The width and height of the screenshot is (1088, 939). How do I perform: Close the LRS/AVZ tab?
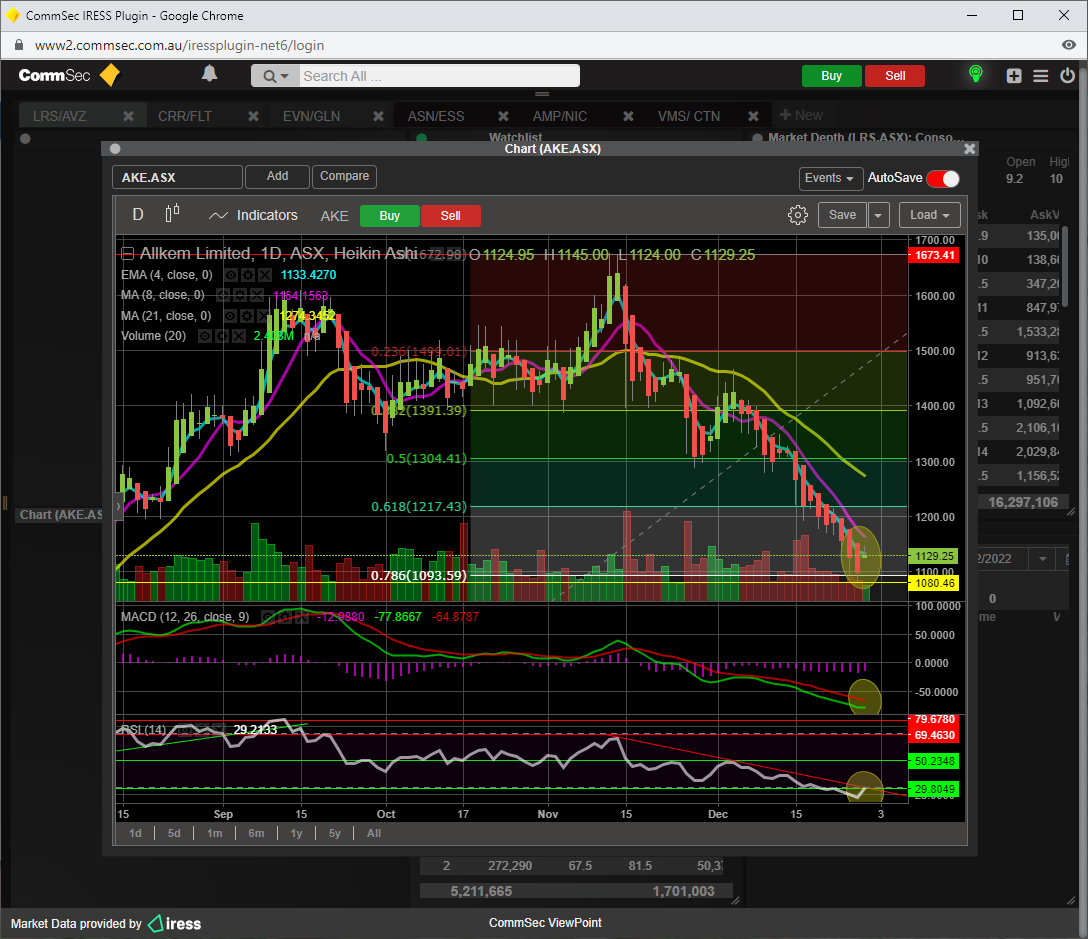pos(128,116)
